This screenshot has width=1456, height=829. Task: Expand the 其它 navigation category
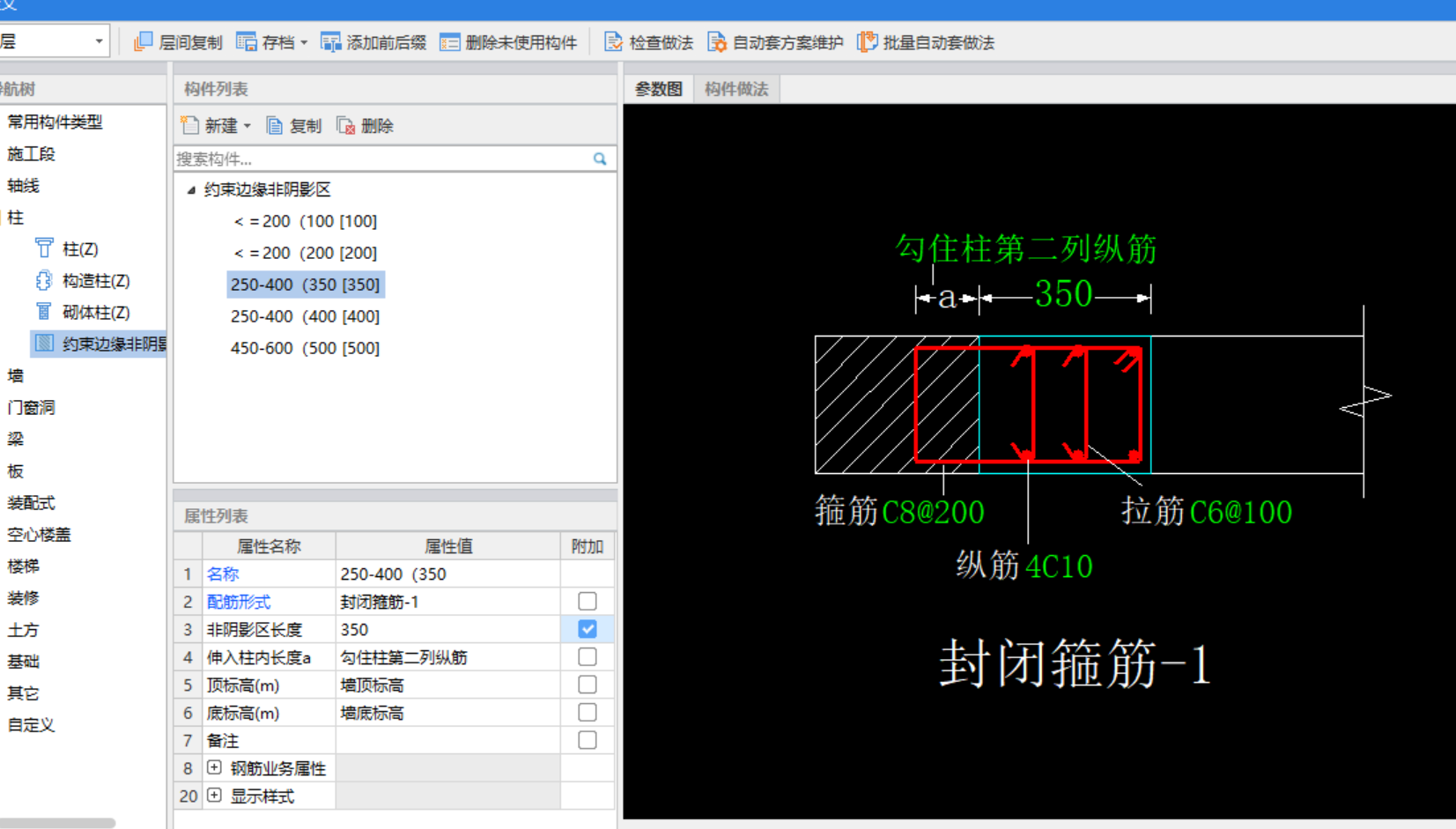tap(24, 692)
